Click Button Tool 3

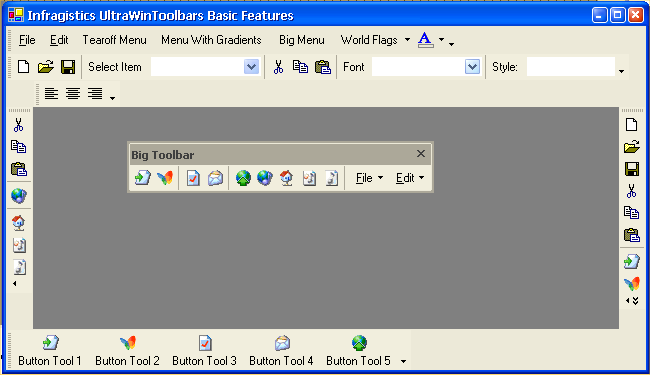click(204, 351)
